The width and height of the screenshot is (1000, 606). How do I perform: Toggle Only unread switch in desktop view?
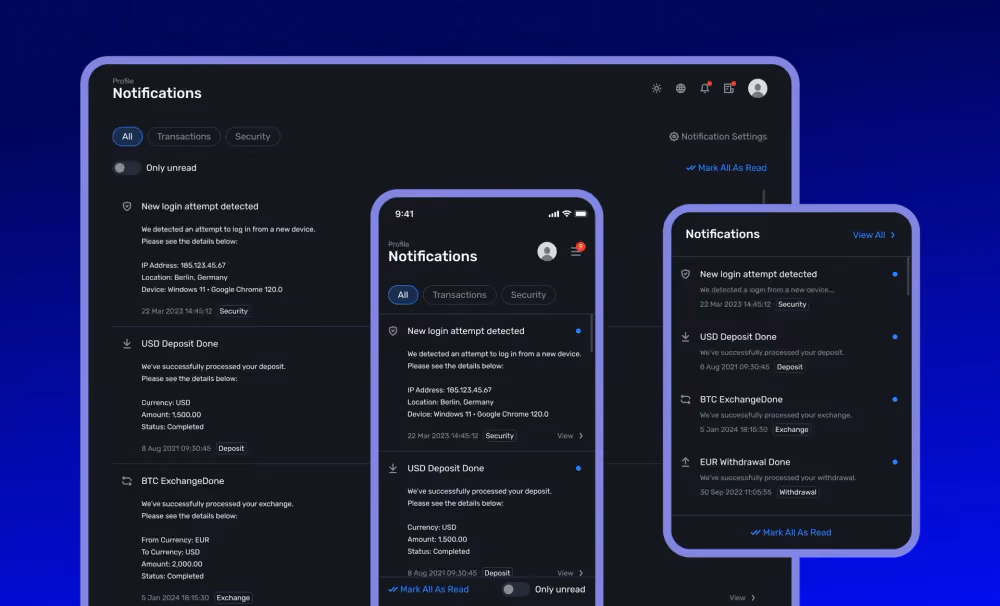pyautogui.click(x=126, y=168)
